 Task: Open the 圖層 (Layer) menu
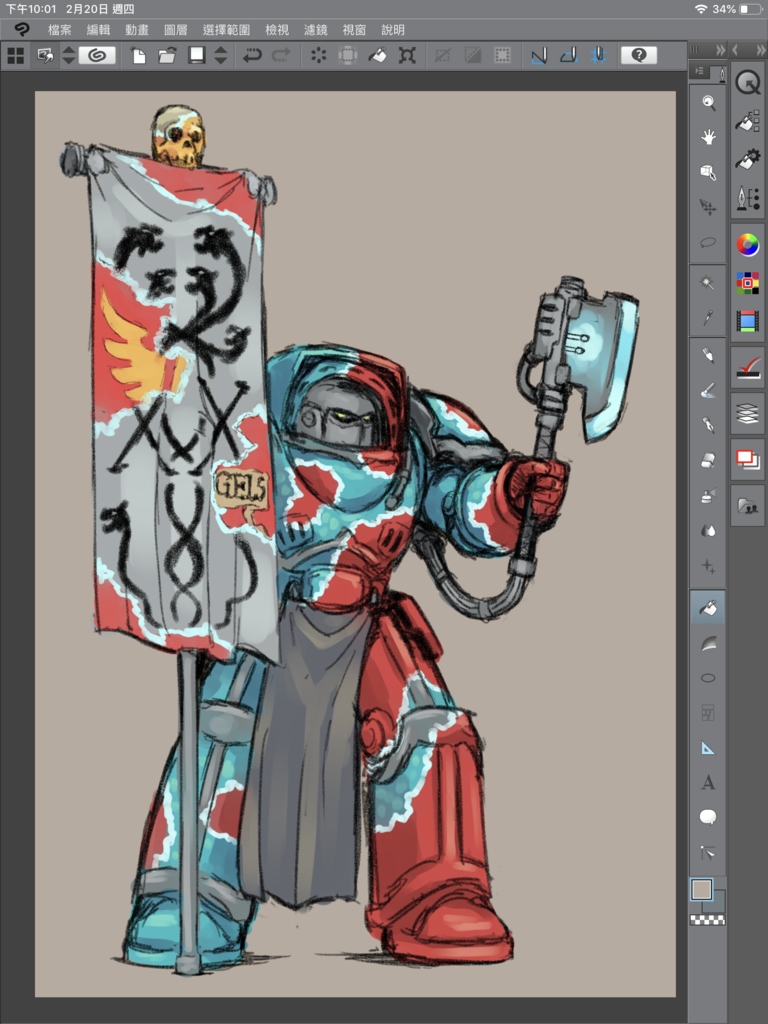coord(176,29)
